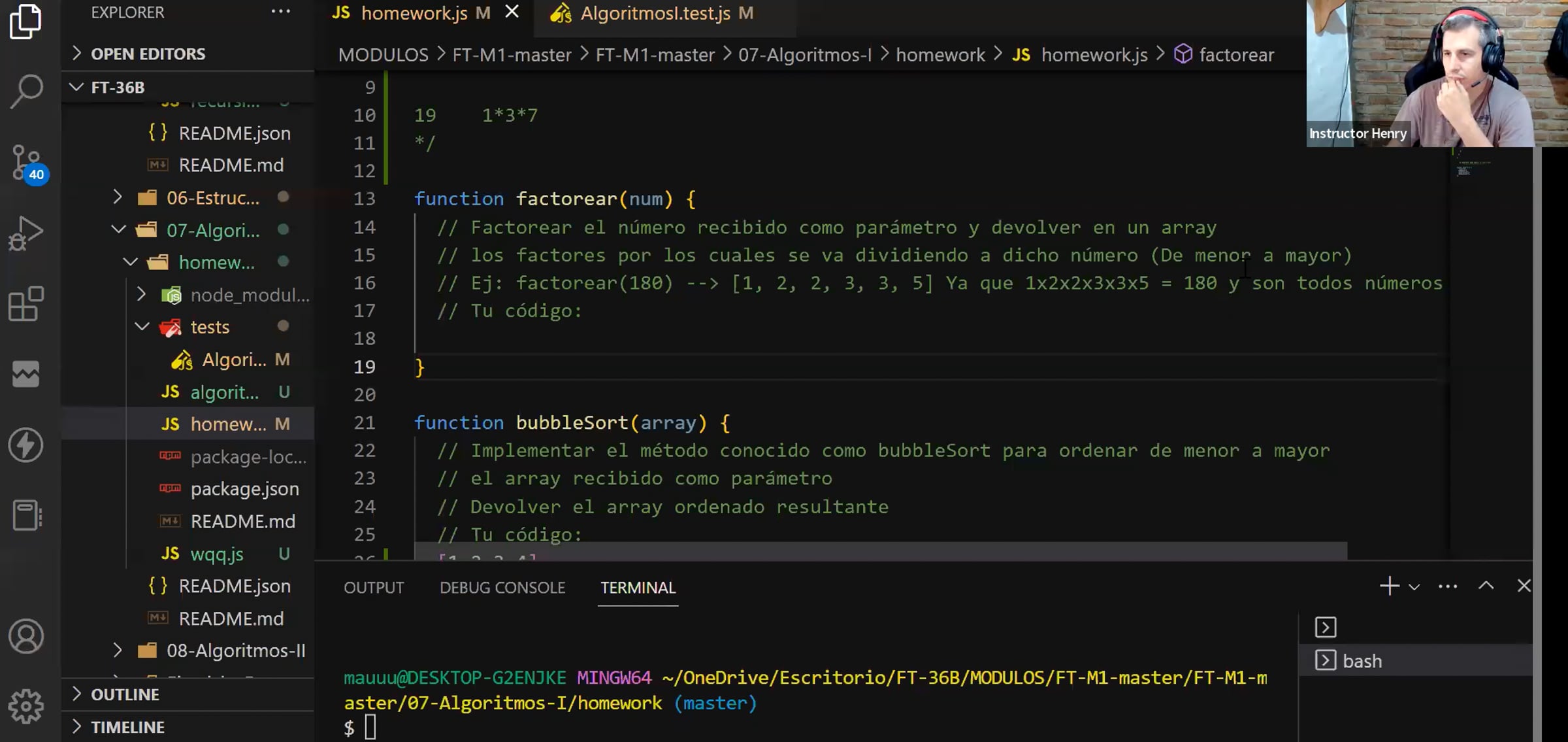
Task: Maximize terminal panel with the up chevron
Action: 1486,586
